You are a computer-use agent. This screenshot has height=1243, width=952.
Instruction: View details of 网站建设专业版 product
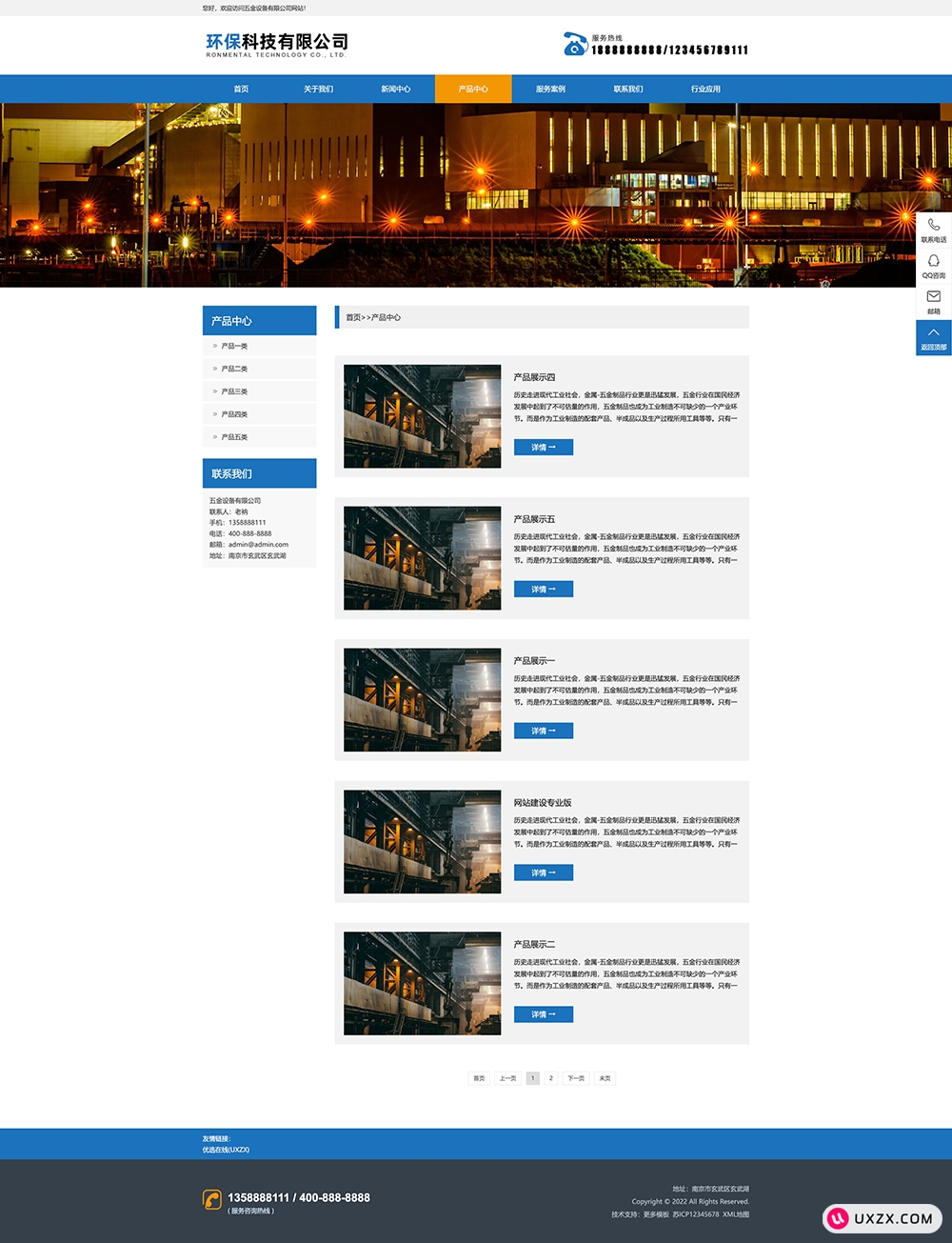(x=543, y=872)
